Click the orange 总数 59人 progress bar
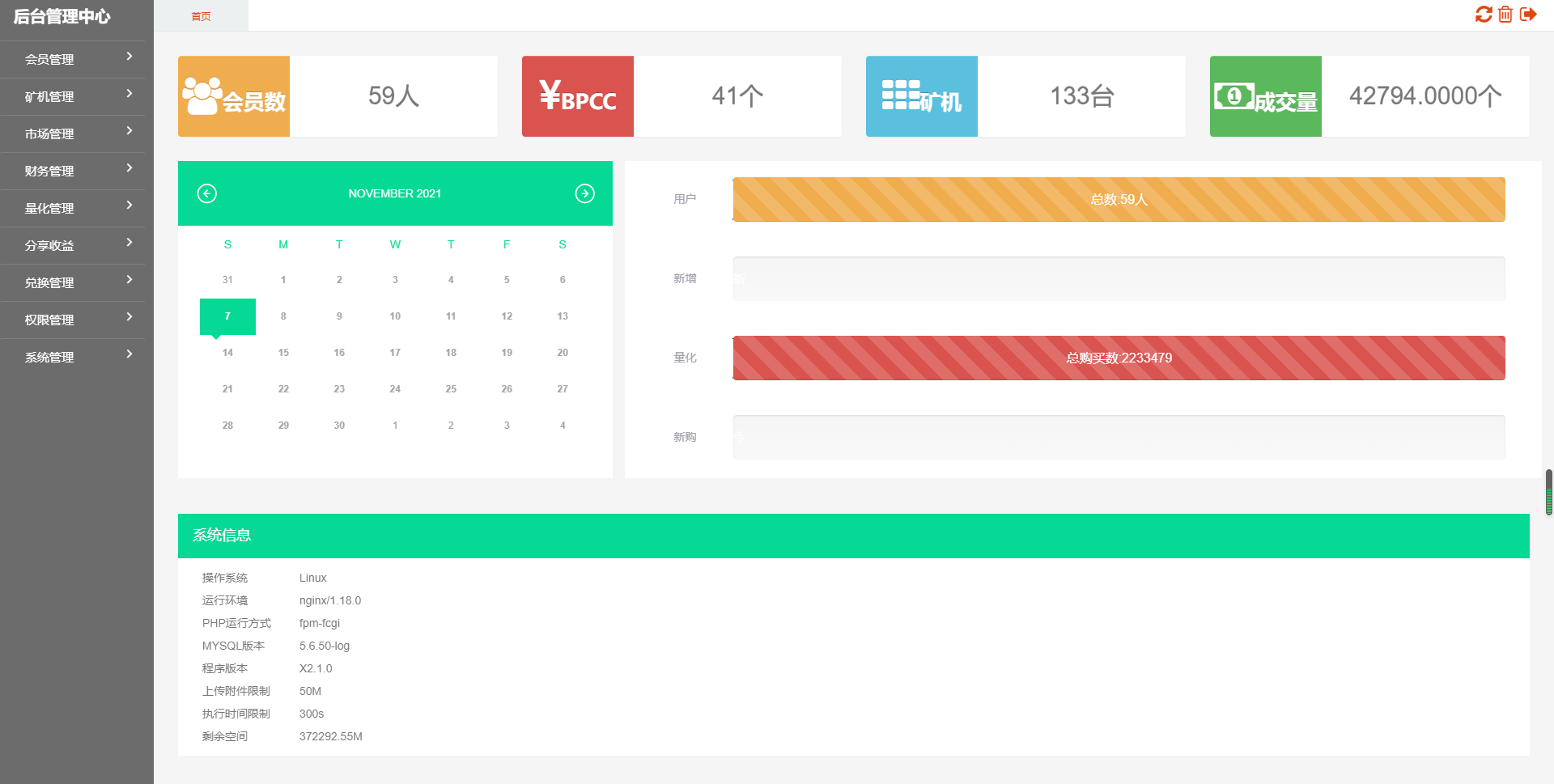Viewport: 1554px width, 784px height. click(x=1119, y=199)
